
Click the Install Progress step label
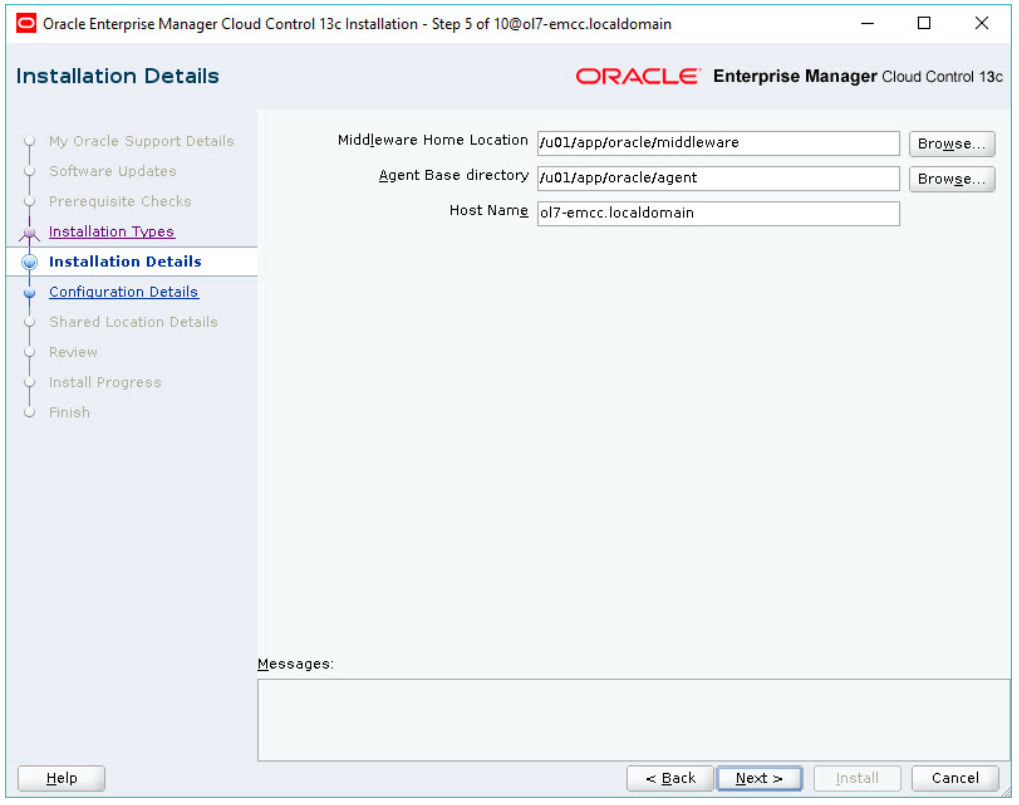pyautogui.click(x=105, y=383)
